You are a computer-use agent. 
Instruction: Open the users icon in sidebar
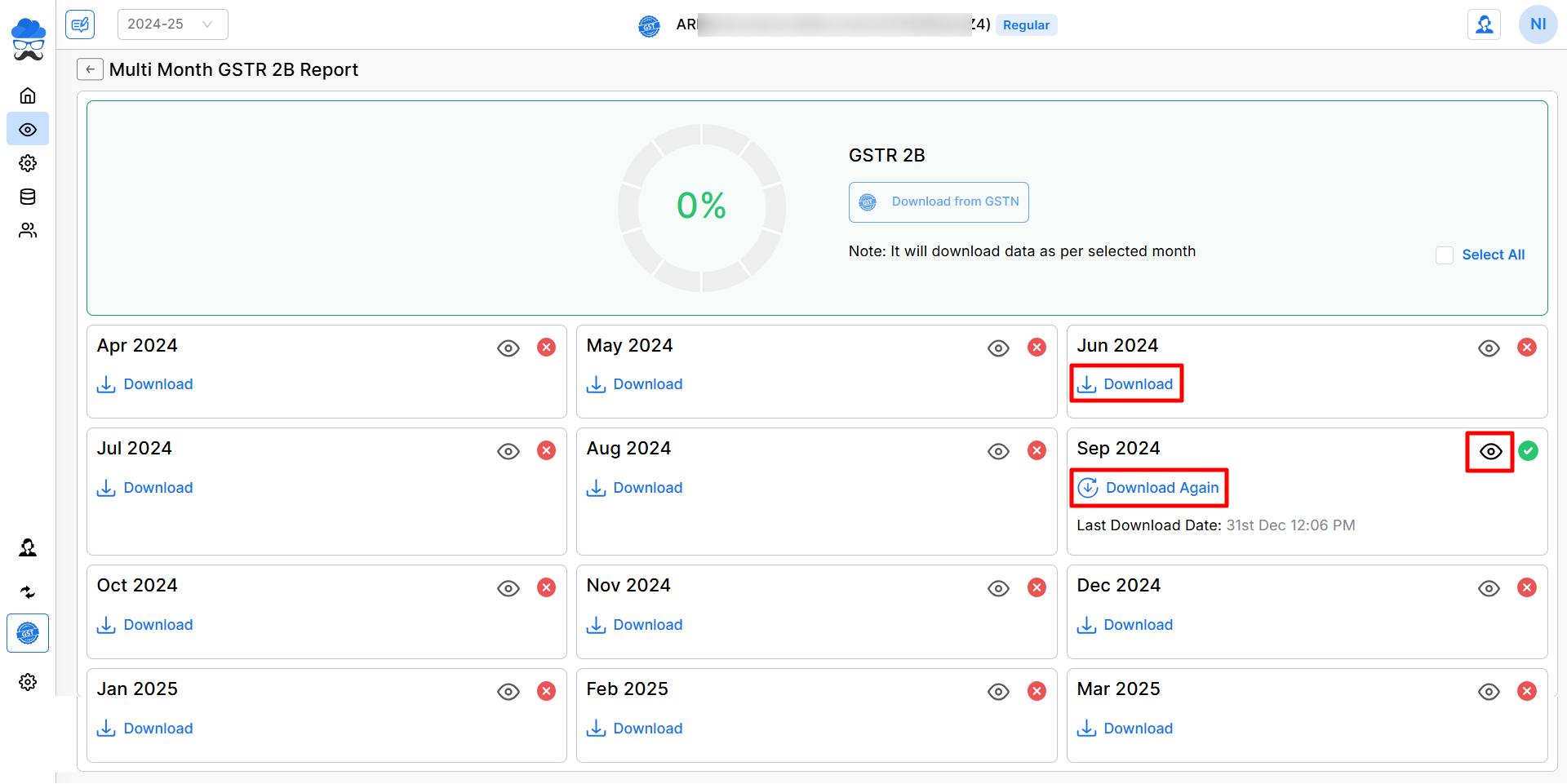tap(28, 231)
